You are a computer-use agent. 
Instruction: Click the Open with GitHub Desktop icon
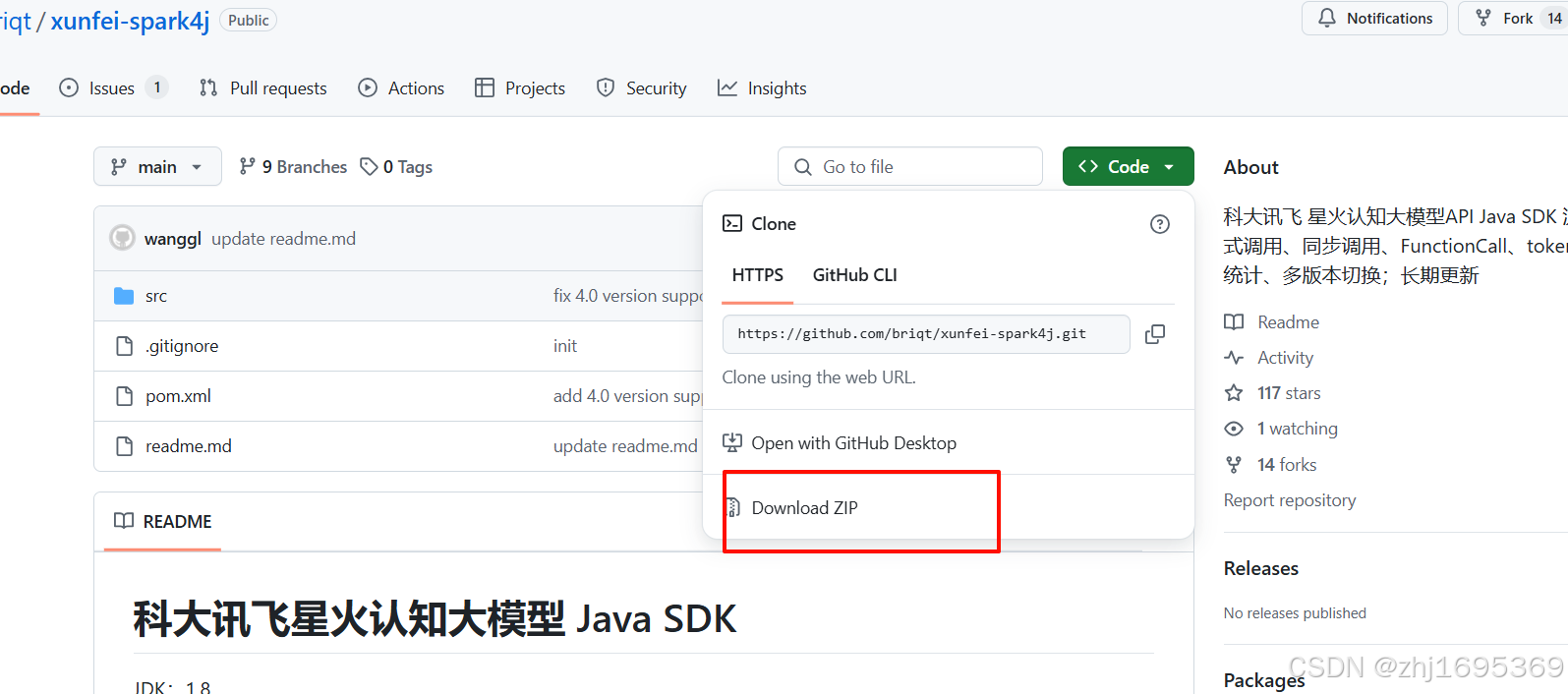click(732, 442)
